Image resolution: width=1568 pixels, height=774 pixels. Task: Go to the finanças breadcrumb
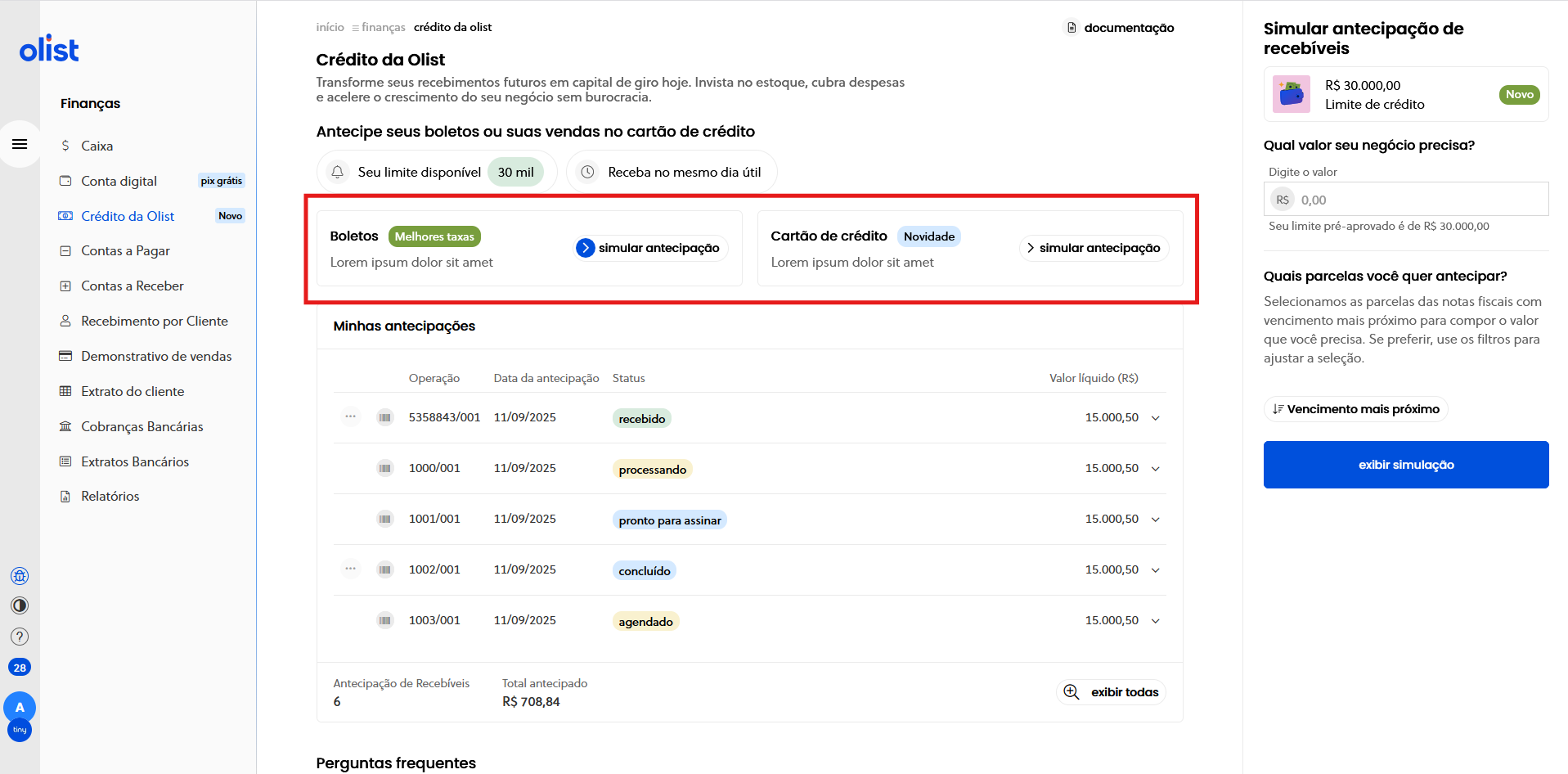point(384,27)
